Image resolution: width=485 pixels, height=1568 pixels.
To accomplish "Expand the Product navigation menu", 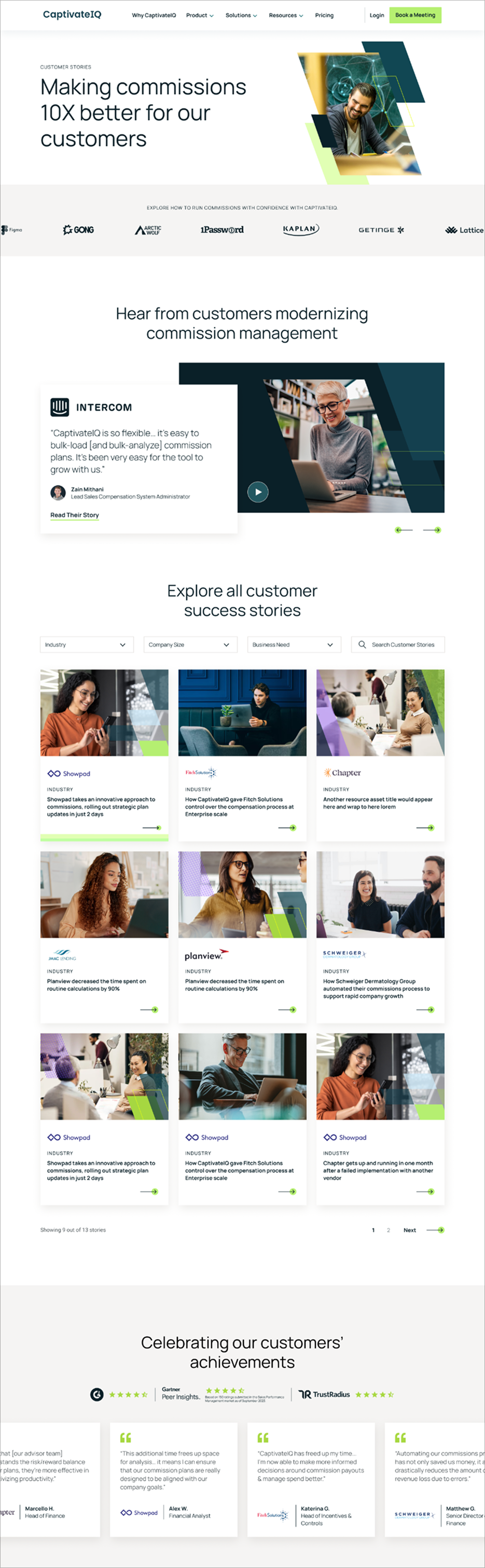I will click(200, 15).
